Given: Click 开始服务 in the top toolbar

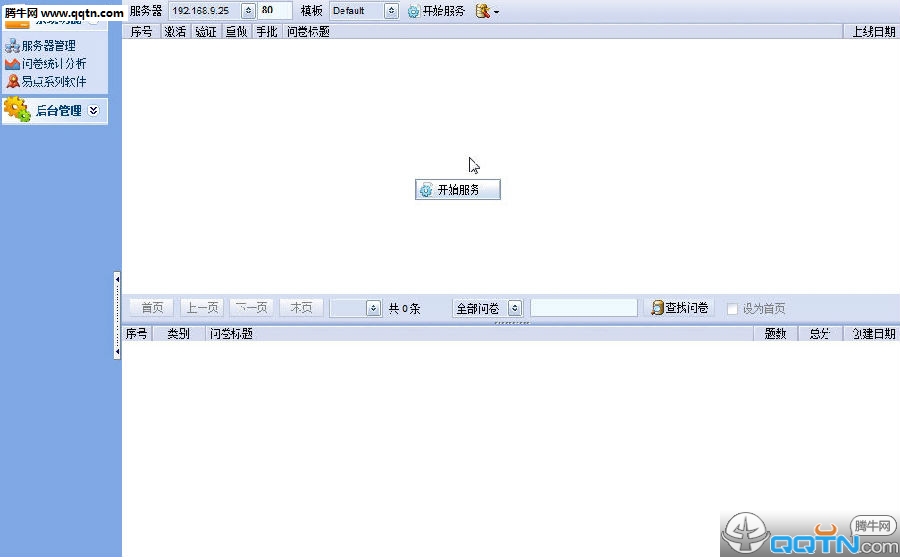Looking at the screenshot, I should tap(436, 11).
